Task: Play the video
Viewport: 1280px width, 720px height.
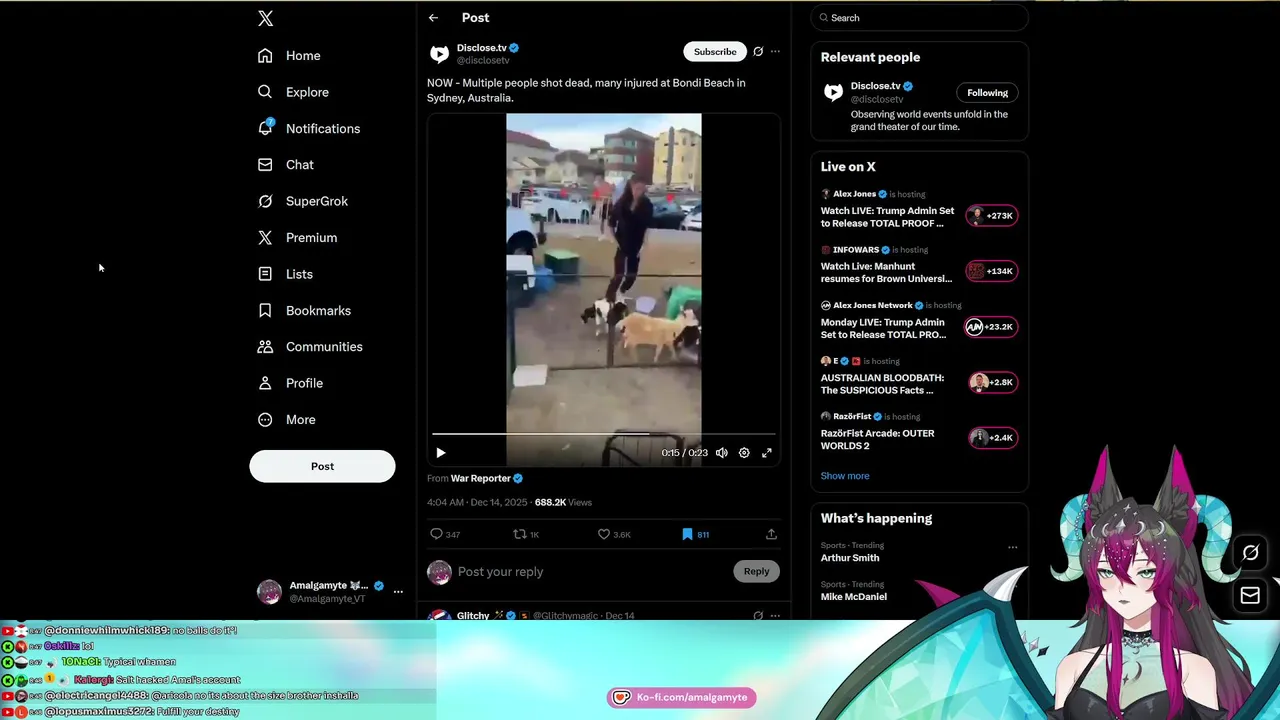Action: (440, 453)
